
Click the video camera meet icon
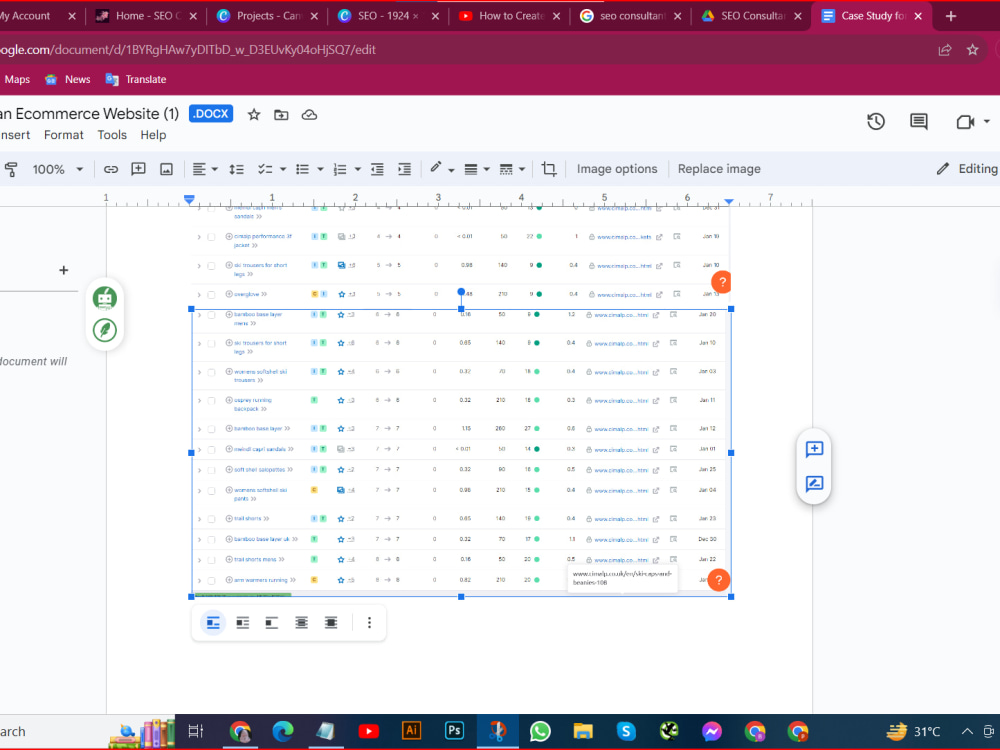(966, 121)
